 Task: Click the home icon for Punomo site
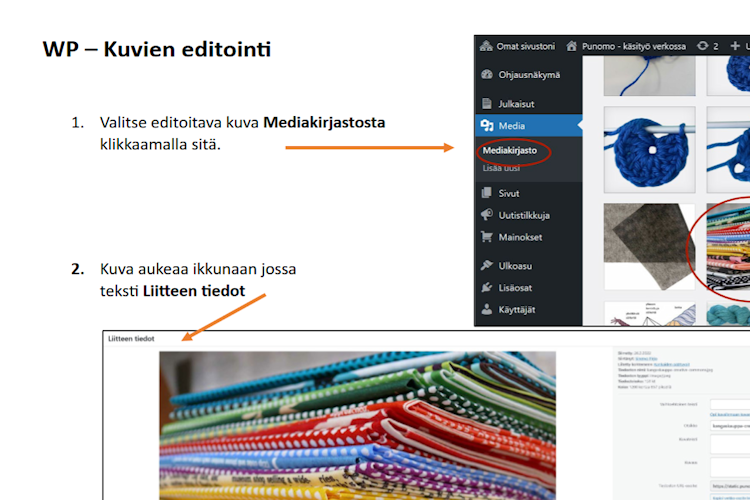pyautogui.click(x=572, y=46)
